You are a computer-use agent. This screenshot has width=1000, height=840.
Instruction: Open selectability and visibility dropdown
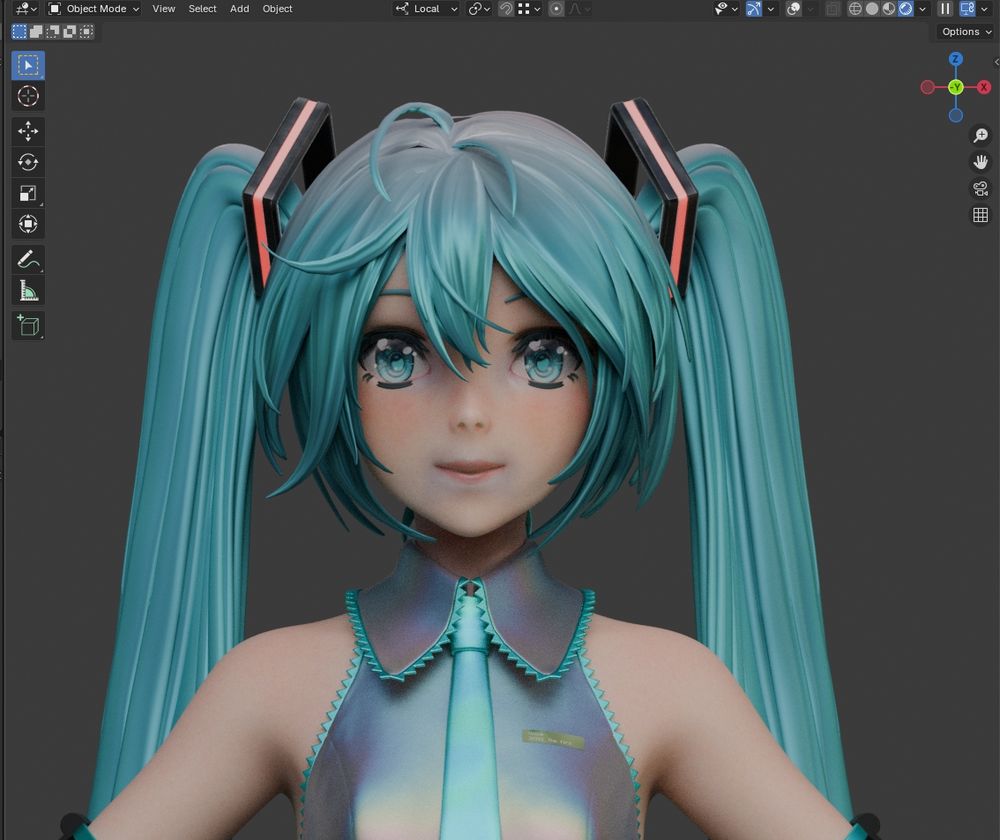(726, 9)
